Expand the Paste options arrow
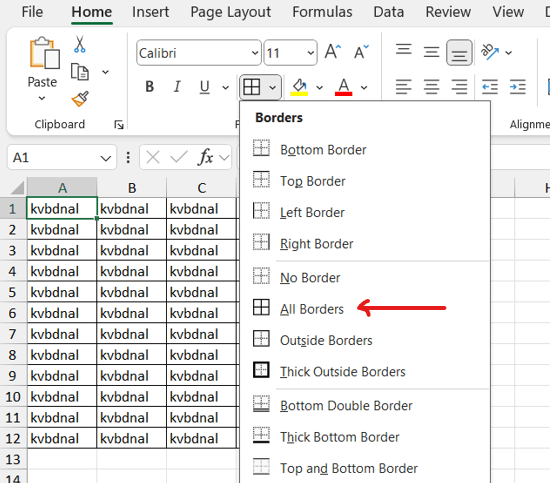The height and width of the screenshot is (483, 550). click(42, 99)
